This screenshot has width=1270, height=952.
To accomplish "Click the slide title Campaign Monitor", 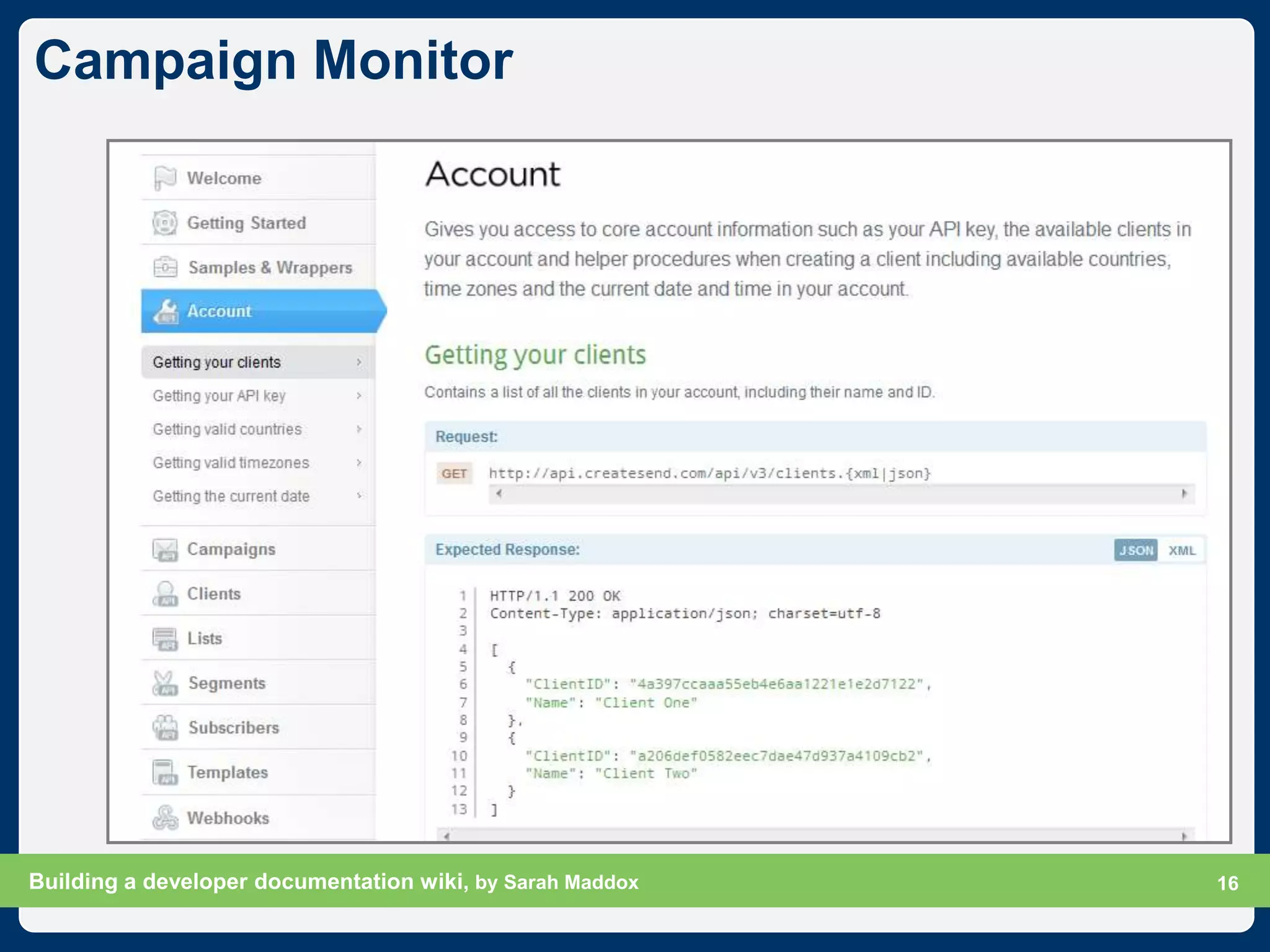I will point(274,60).
